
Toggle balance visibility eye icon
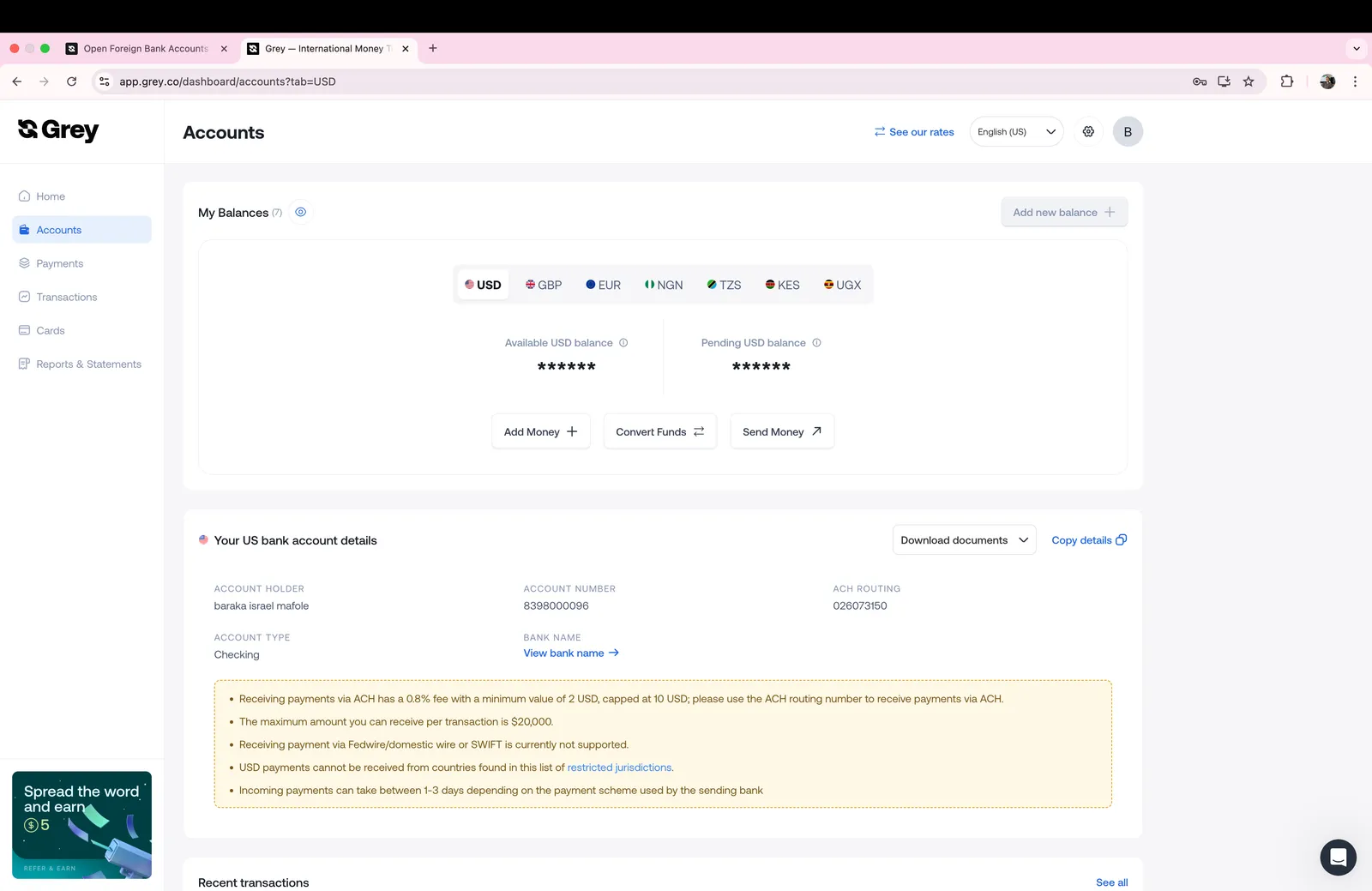point(301,212)
